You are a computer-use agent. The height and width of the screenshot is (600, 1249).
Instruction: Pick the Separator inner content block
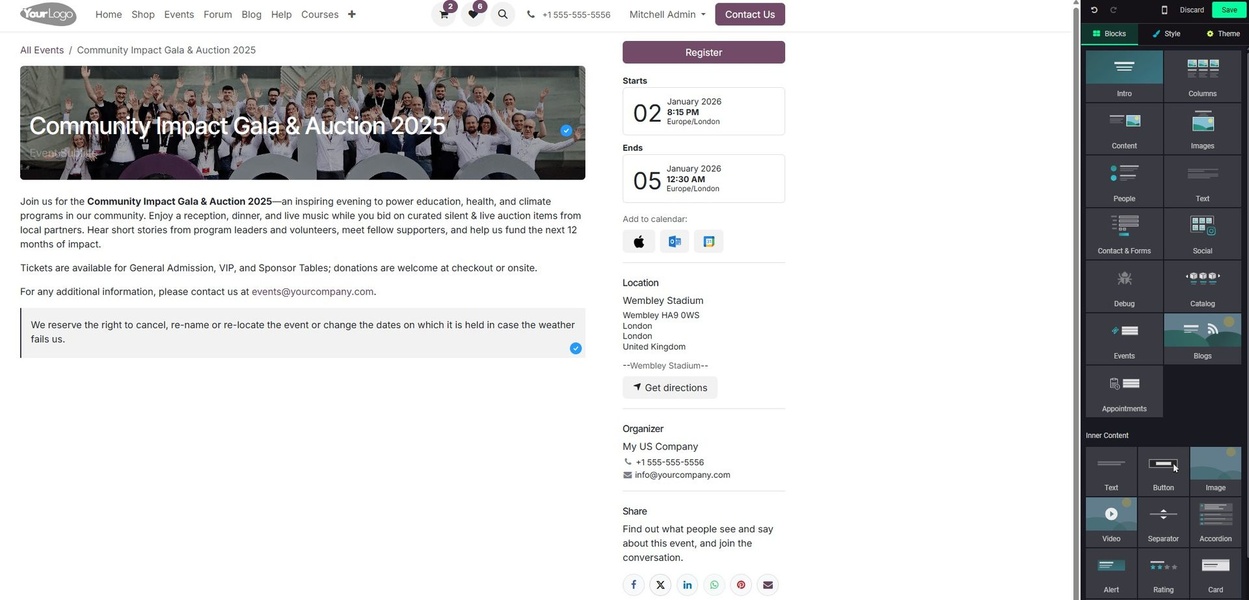point(1163,522)
